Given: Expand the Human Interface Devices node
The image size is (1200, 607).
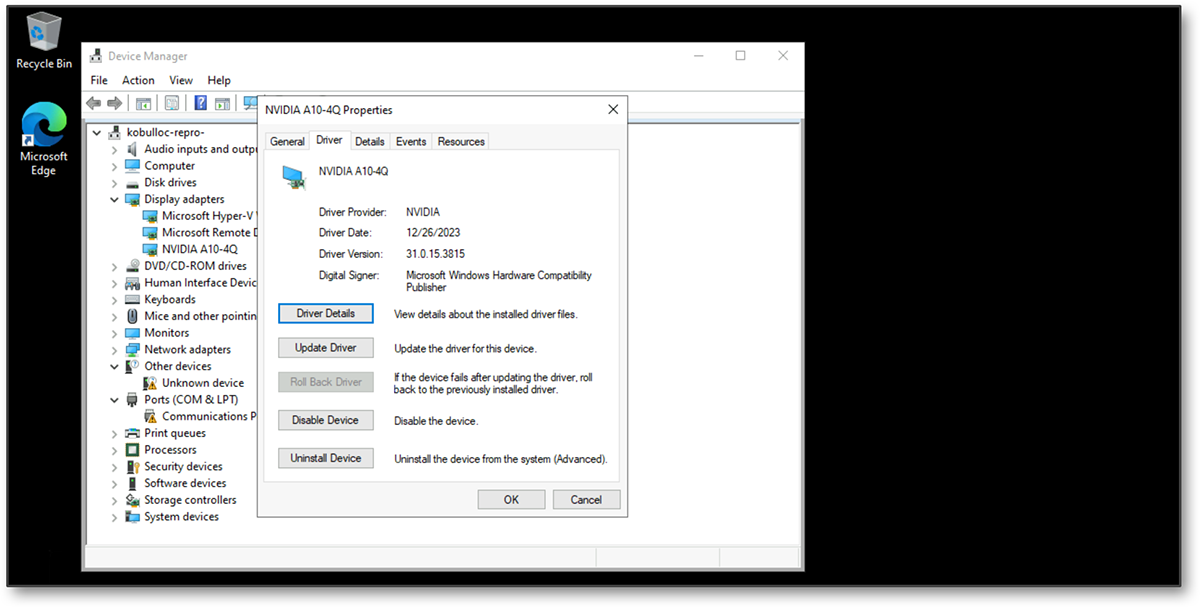Looking at the screenshot, I should coord(115,283).
